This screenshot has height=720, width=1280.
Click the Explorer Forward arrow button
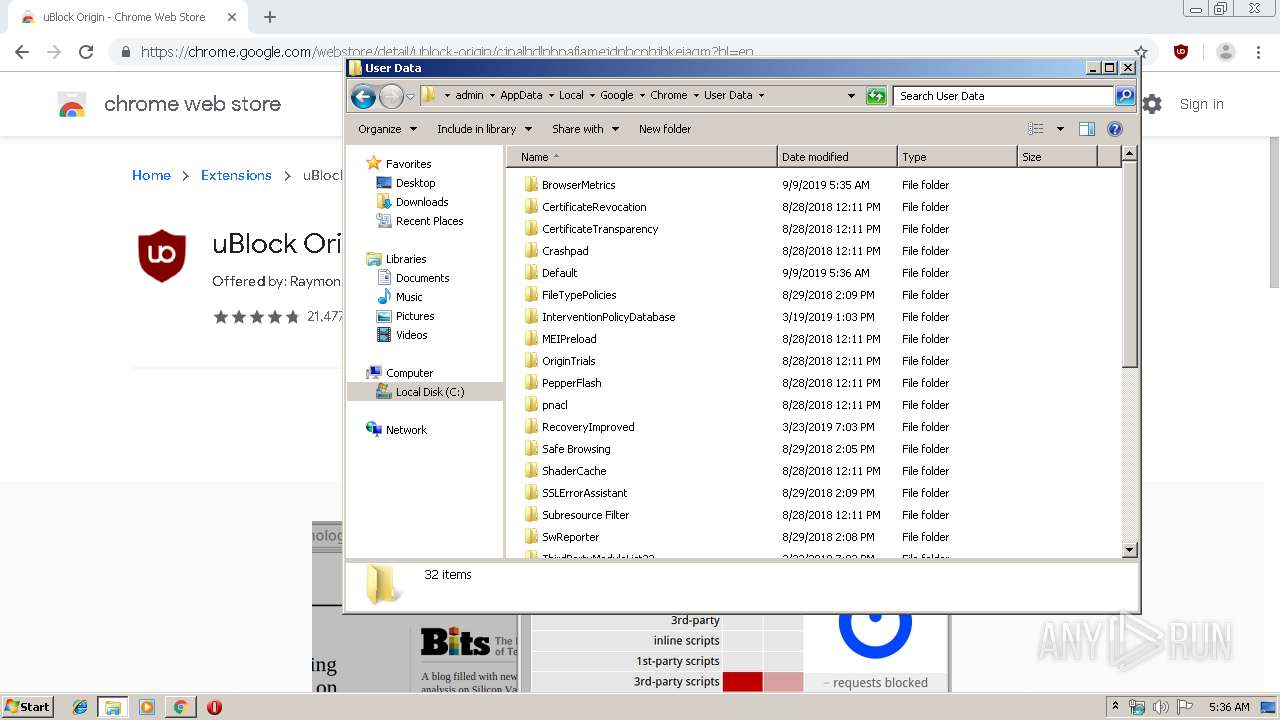pyautogui.click(x=391, y=96)
